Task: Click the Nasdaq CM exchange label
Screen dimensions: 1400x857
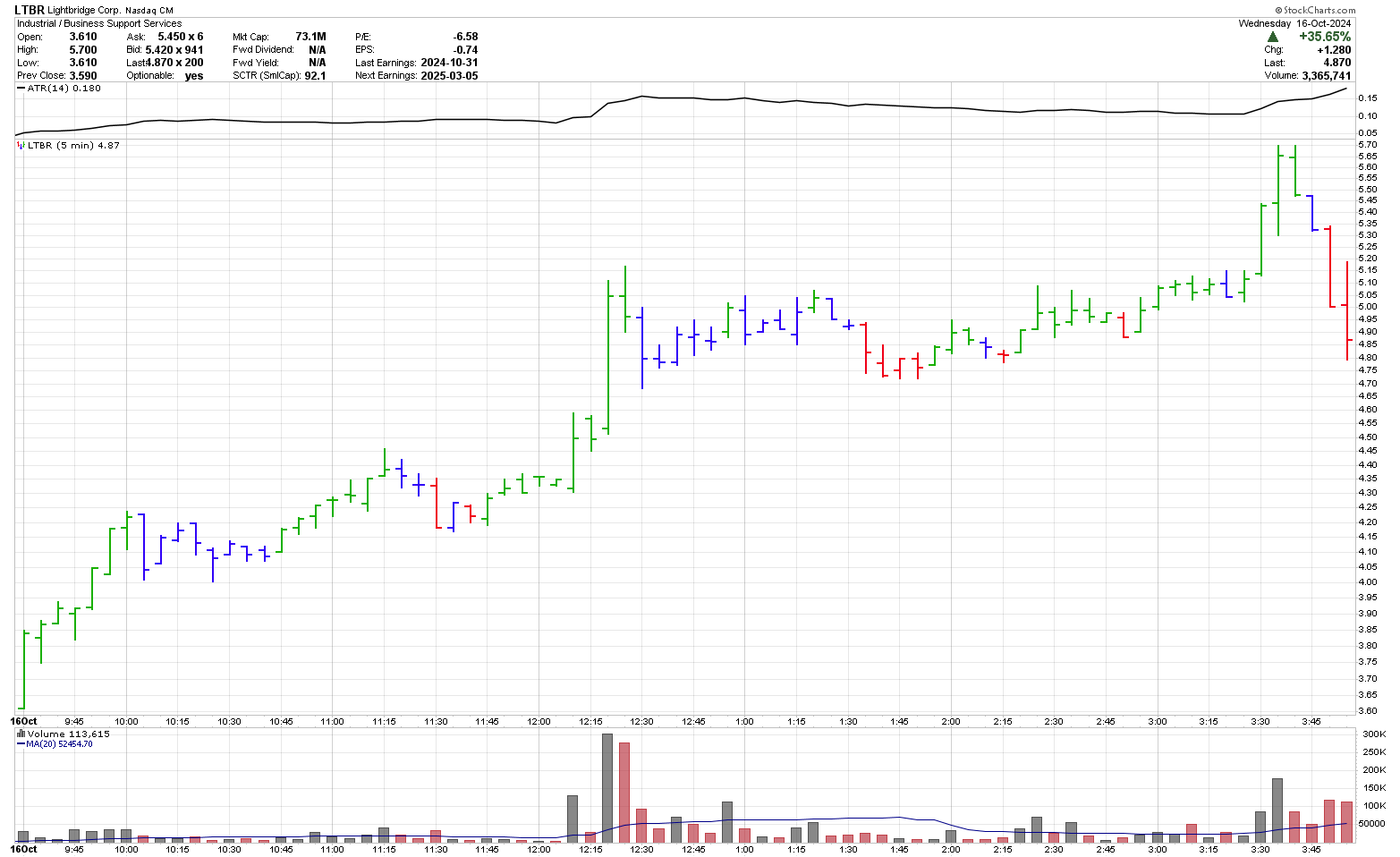Action: coord(149,11)
